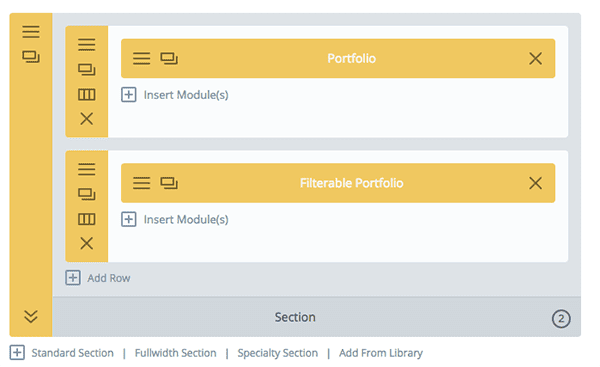Insert Module(s) below Filterable Portfolio
The height and width of the screenshot is (367, 600).
point(175,220)
